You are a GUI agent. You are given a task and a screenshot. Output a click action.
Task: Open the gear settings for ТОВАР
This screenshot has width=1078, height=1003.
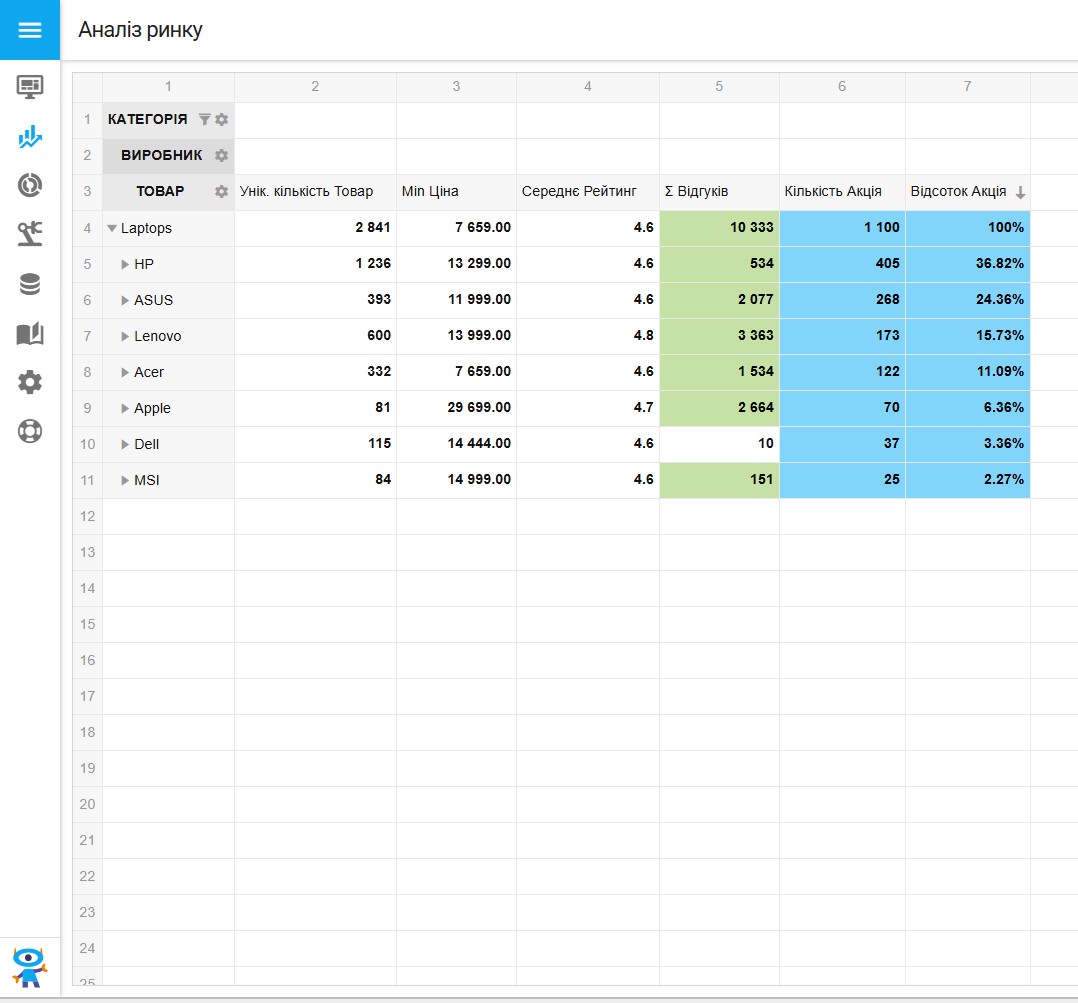click(221, 192)
